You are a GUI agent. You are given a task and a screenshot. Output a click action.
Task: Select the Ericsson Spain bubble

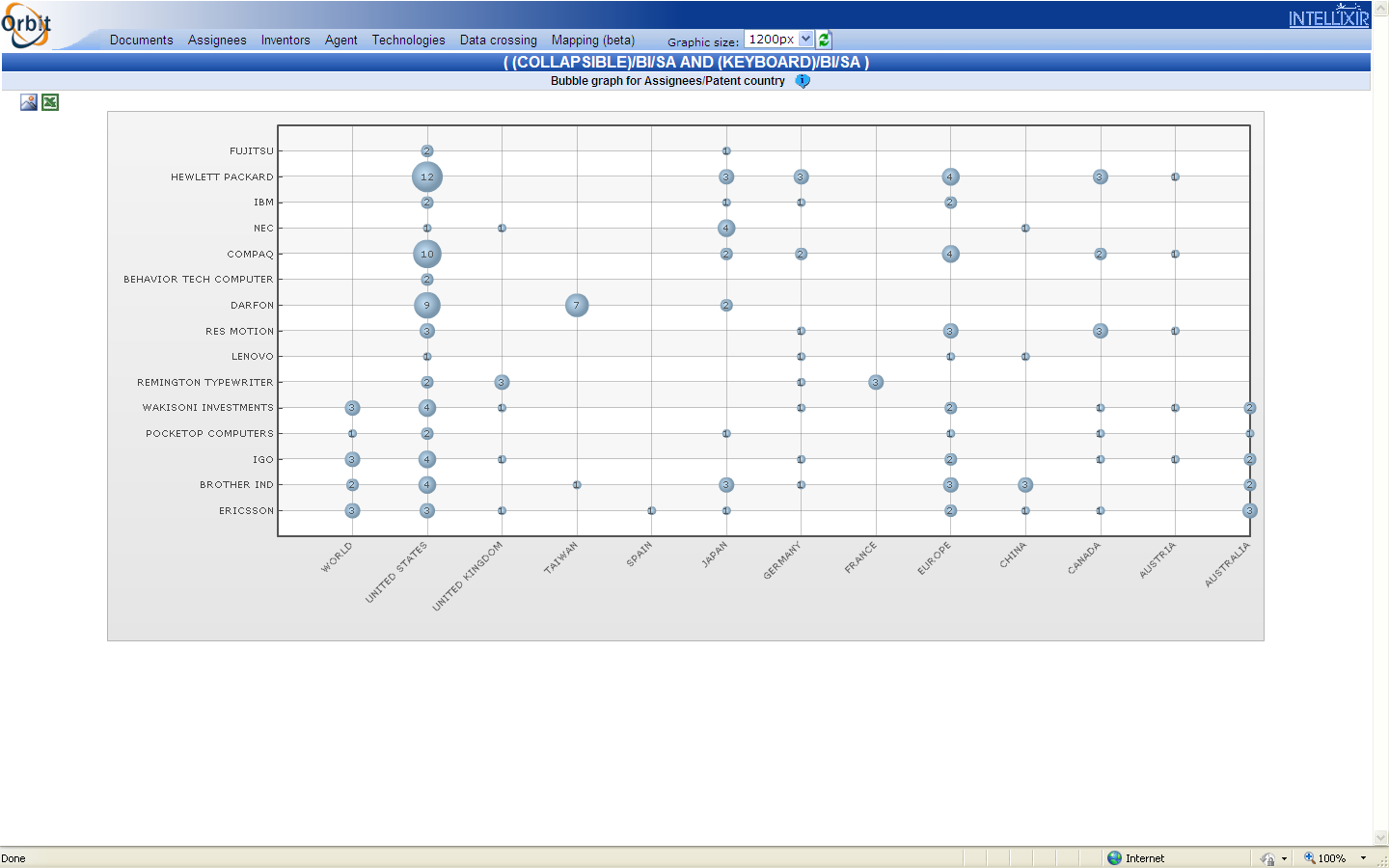tap(651, 511)
